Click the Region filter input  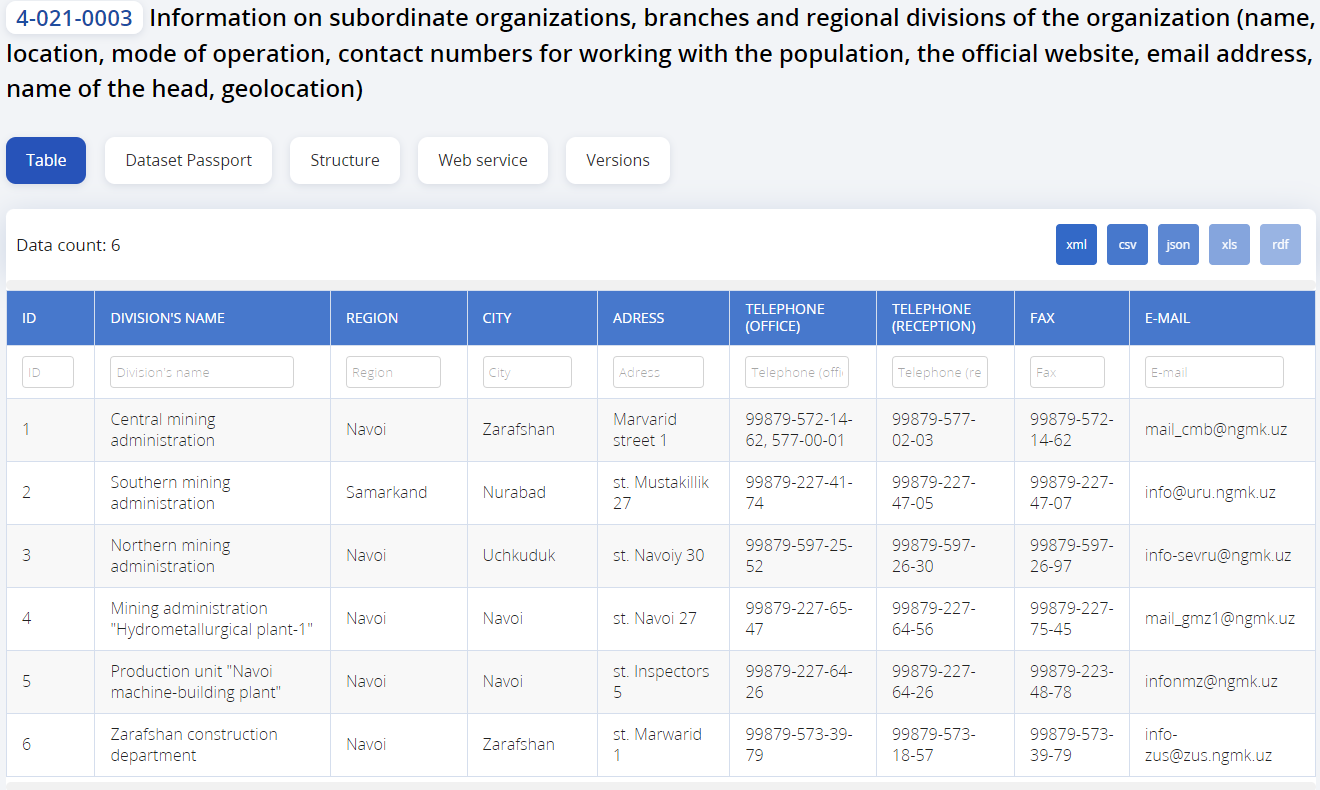click(393, 372)
